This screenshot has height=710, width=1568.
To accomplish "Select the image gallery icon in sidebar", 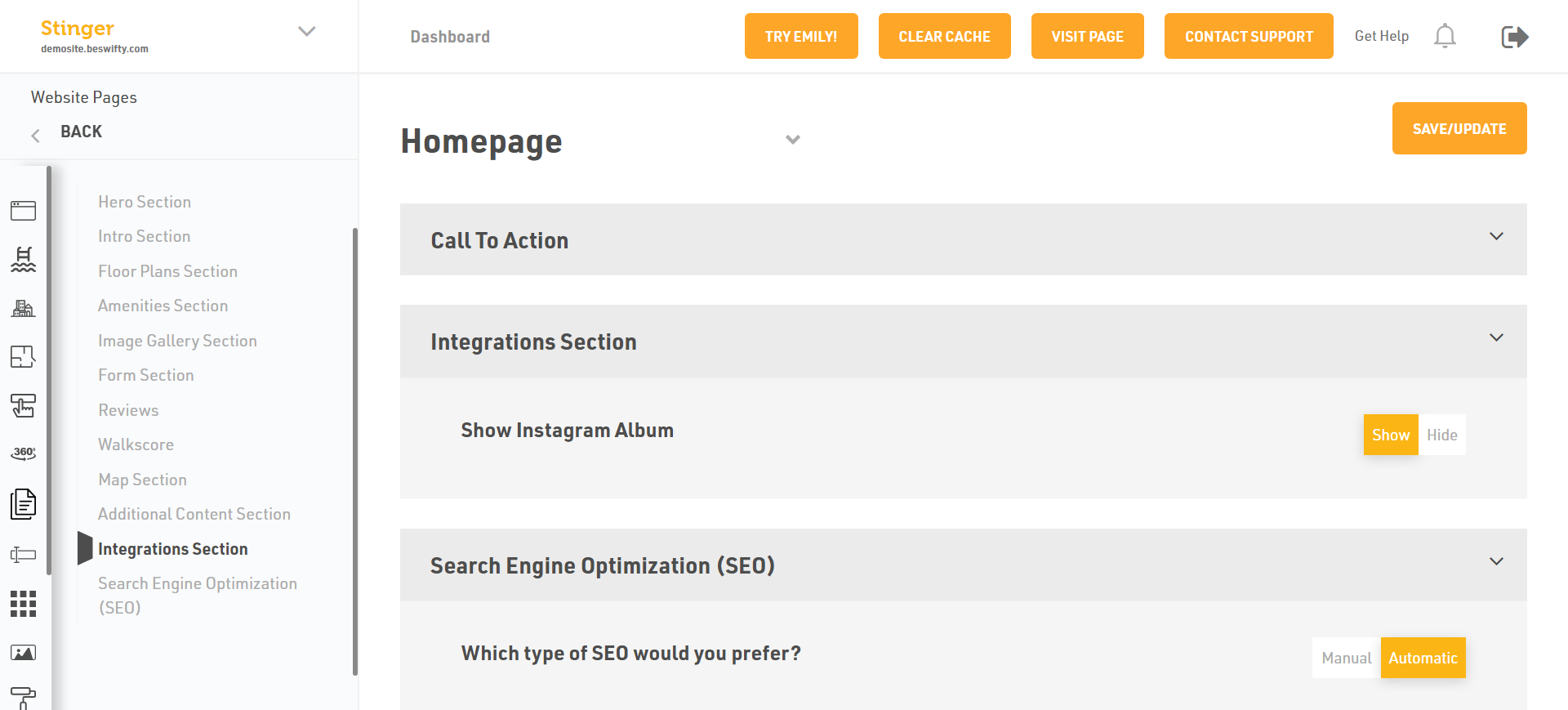I will tap(23, 653).
